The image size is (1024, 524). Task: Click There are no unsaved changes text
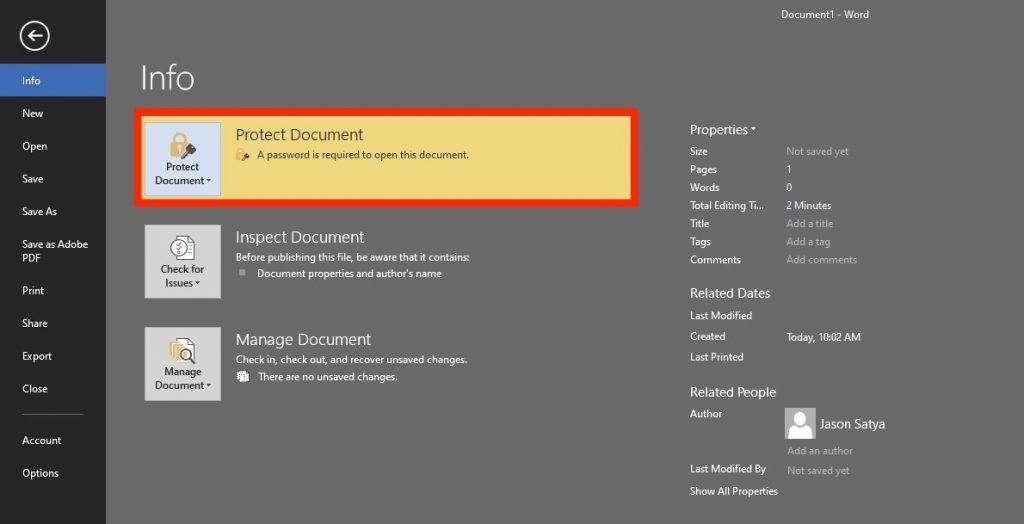[x=327, y=376]
